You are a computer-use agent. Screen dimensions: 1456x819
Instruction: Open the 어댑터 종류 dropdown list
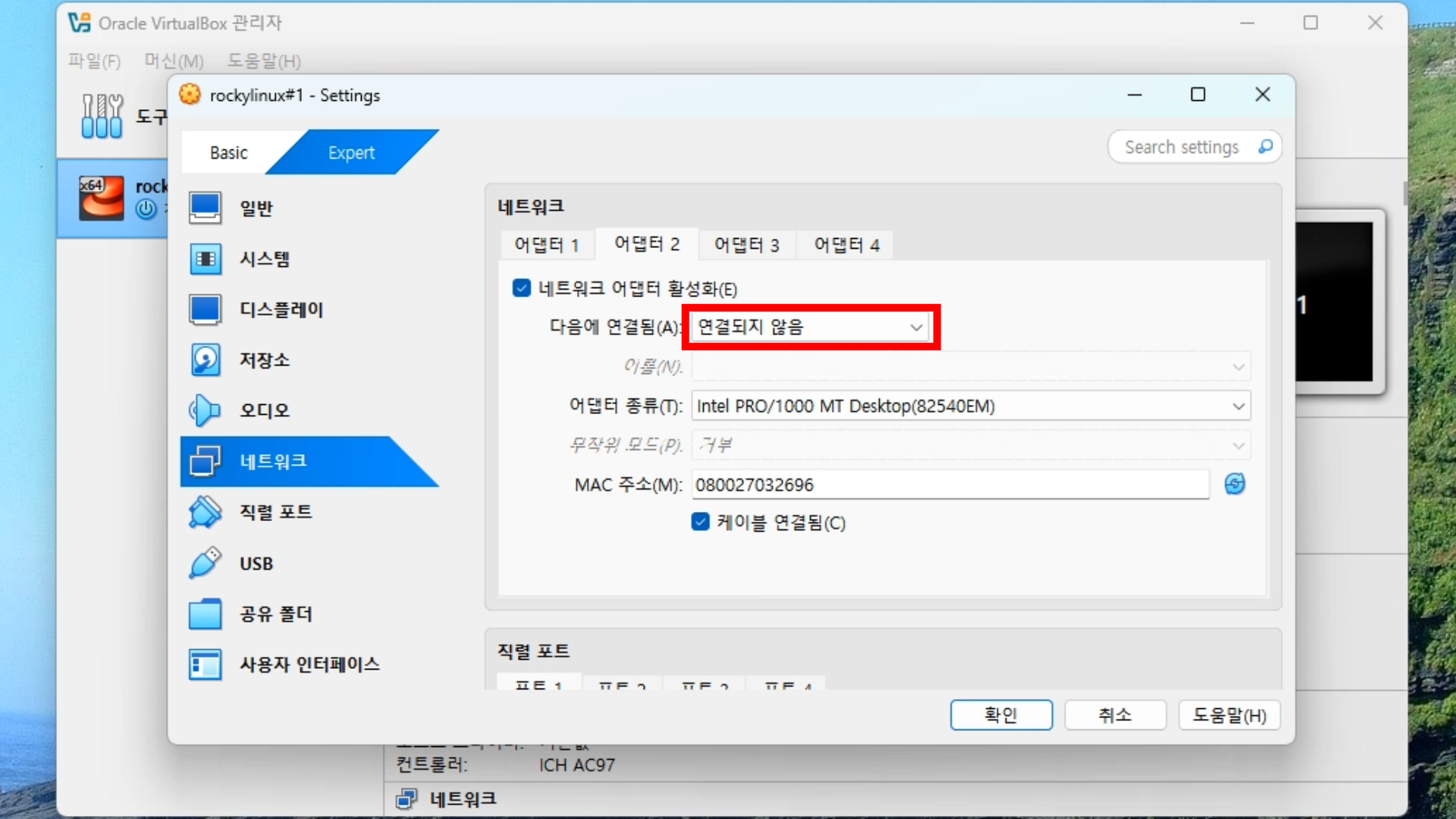(x=970, y=406)
